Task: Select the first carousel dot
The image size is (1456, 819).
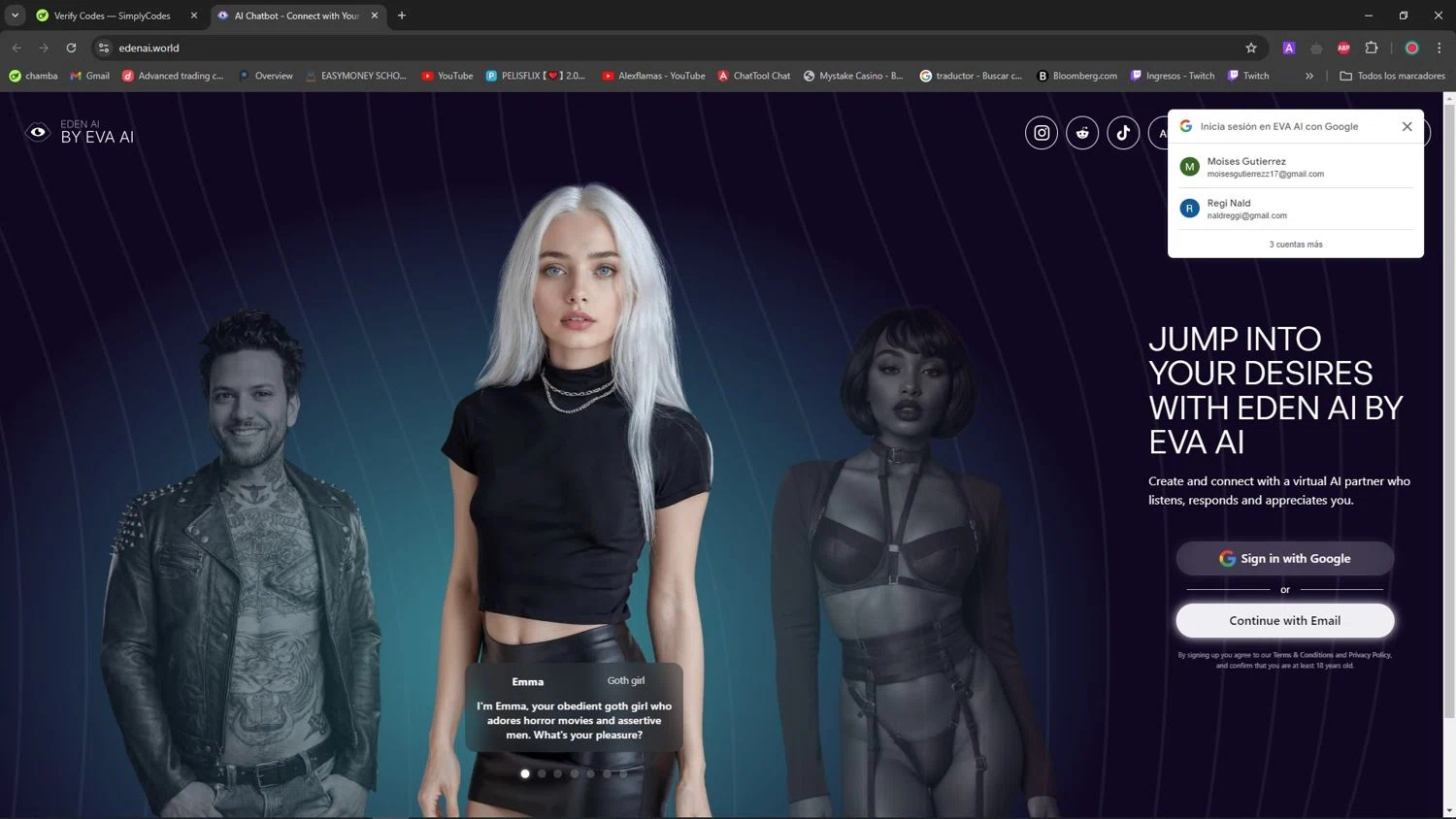Action: (525, 773)
